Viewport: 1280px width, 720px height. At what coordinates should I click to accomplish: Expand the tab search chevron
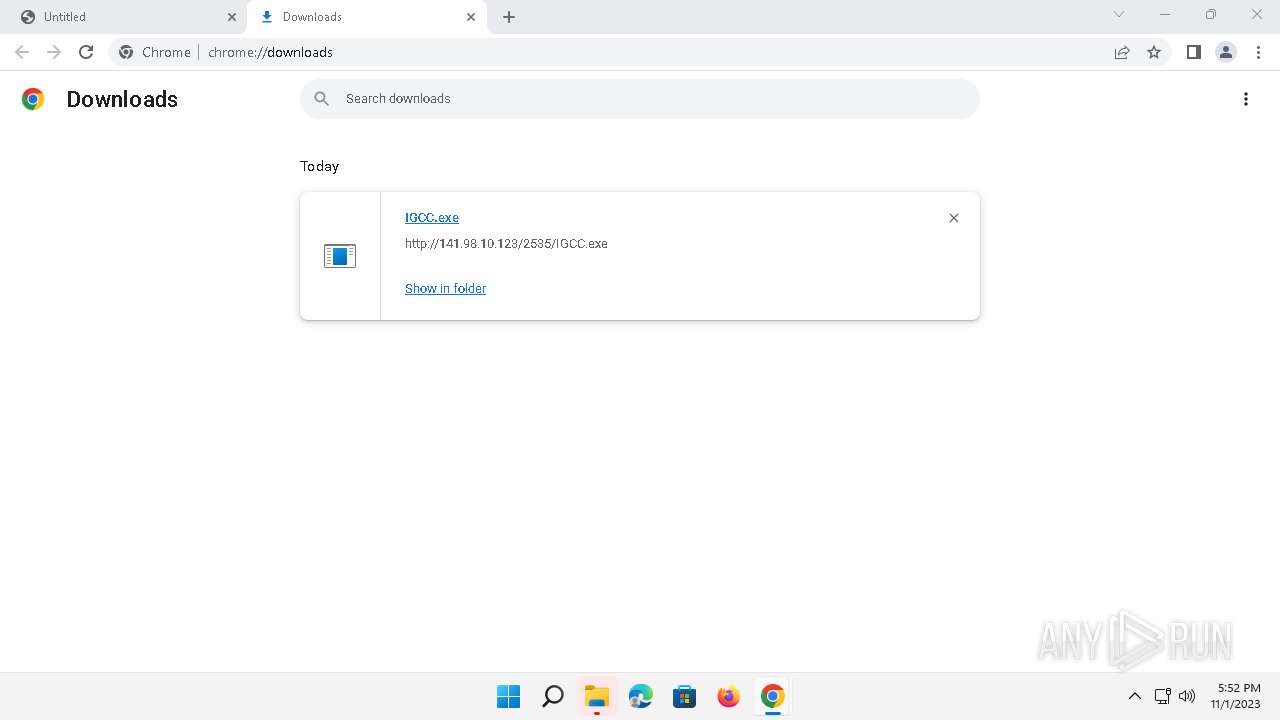1119,15
